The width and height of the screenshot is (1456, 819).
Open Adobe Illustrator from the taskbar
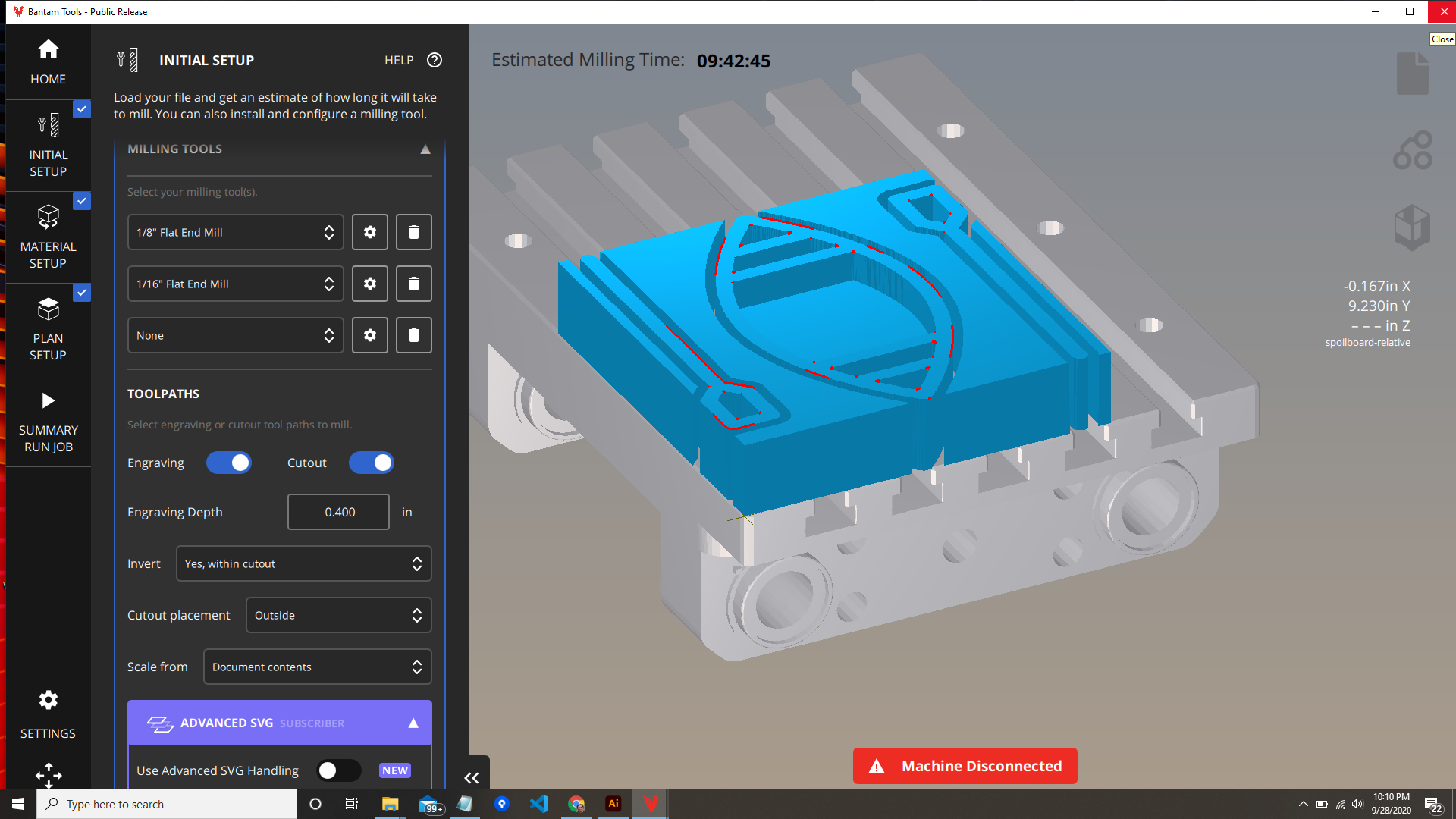613,804
